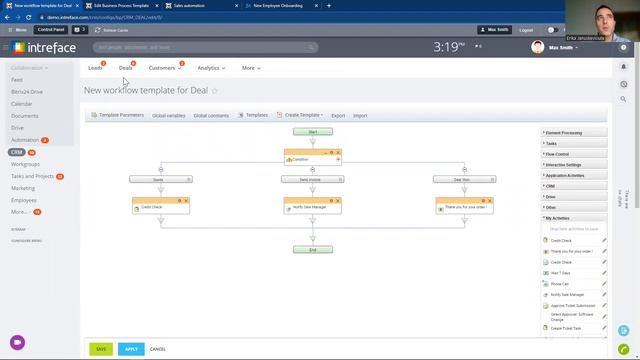Open Create Template dropdown
The height and width of the screenshot is (360, 640).
tap(300, 115)
